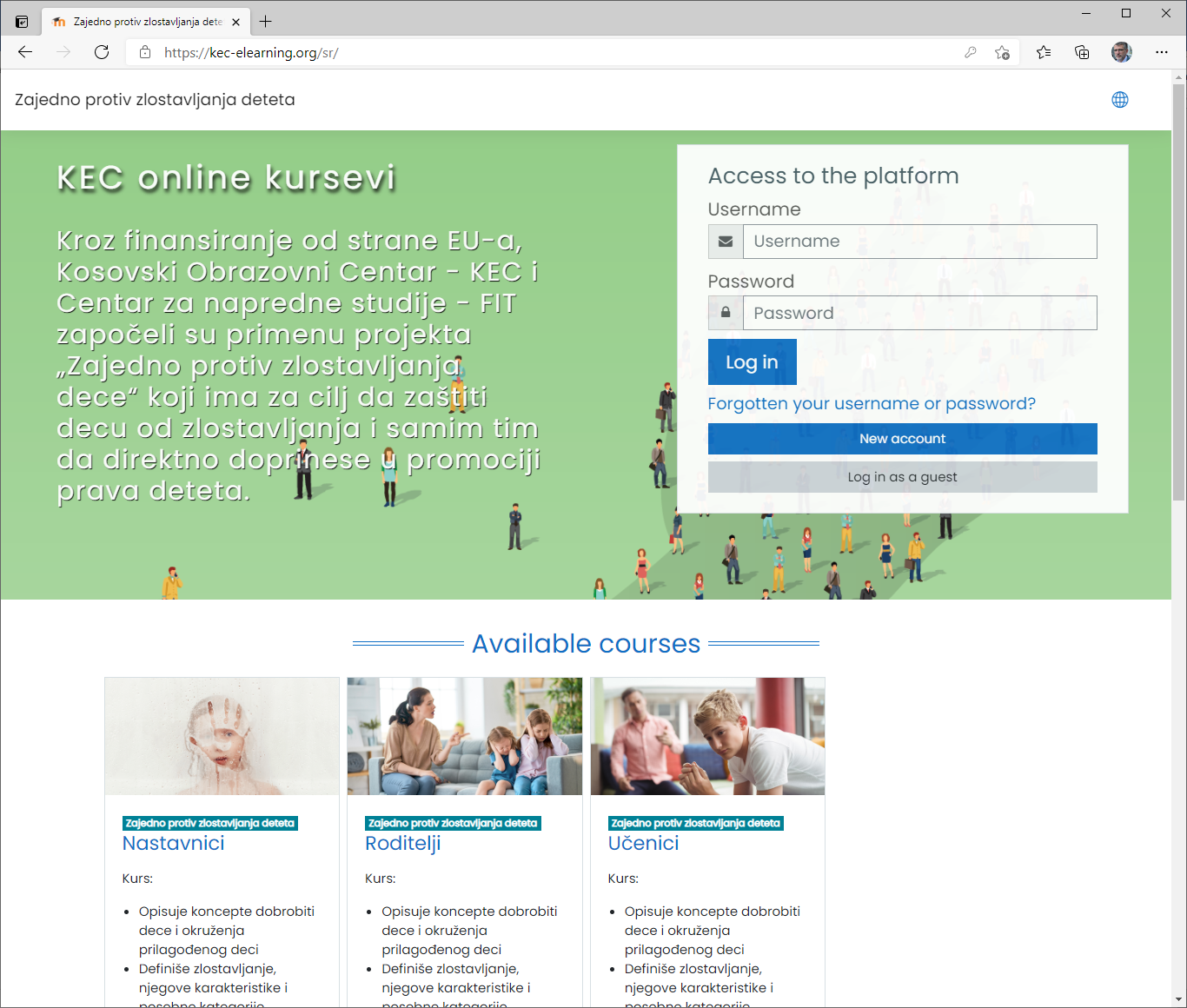
Task: Click the Roditelji course thumbnail image
Action: coord(465,736)
